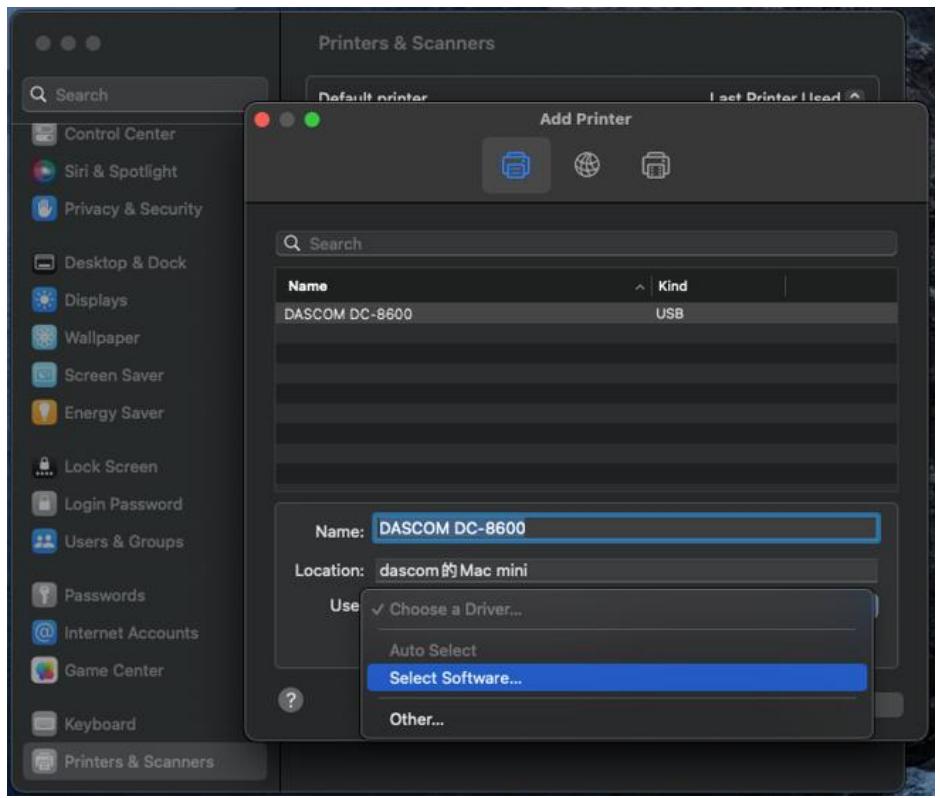Viewport: 940px width, 798px height.
Task: Click the Lock Screen padlock icon
Action: pos(44,466)
